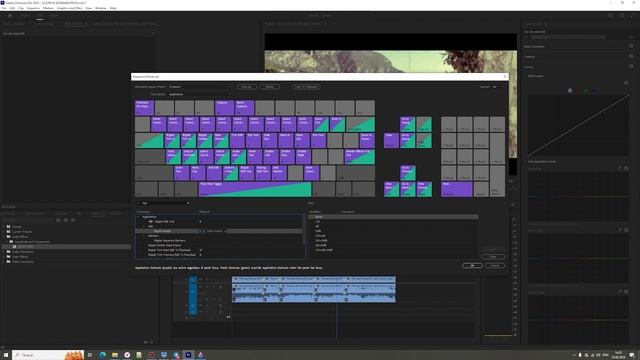Screen dimensions: 640x360
Task: Expand the Video Transitions folder
Action: click(x=4, y=262)
